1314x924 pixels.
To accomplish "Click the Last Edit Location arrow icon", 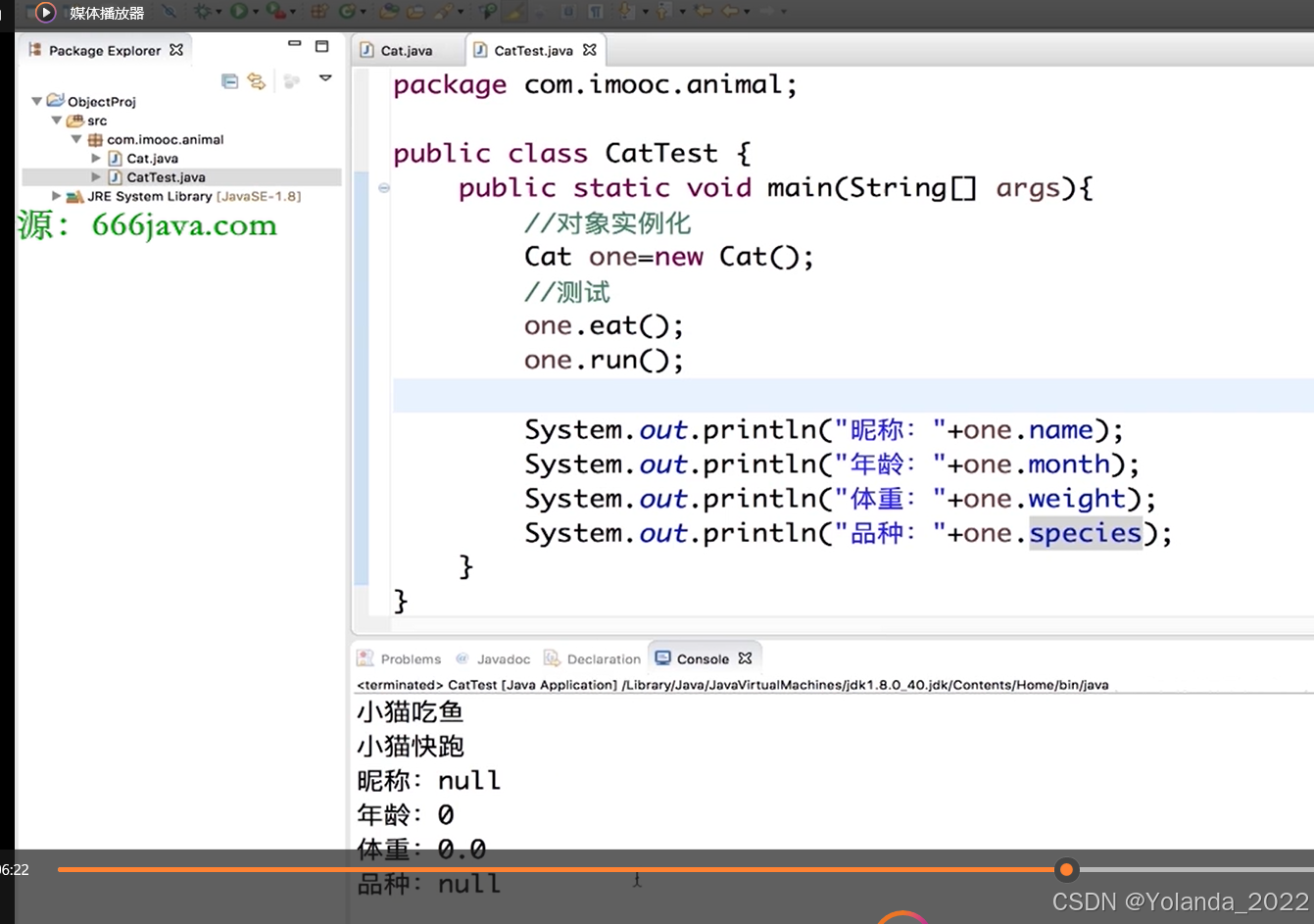I will (x=703, y=12).
